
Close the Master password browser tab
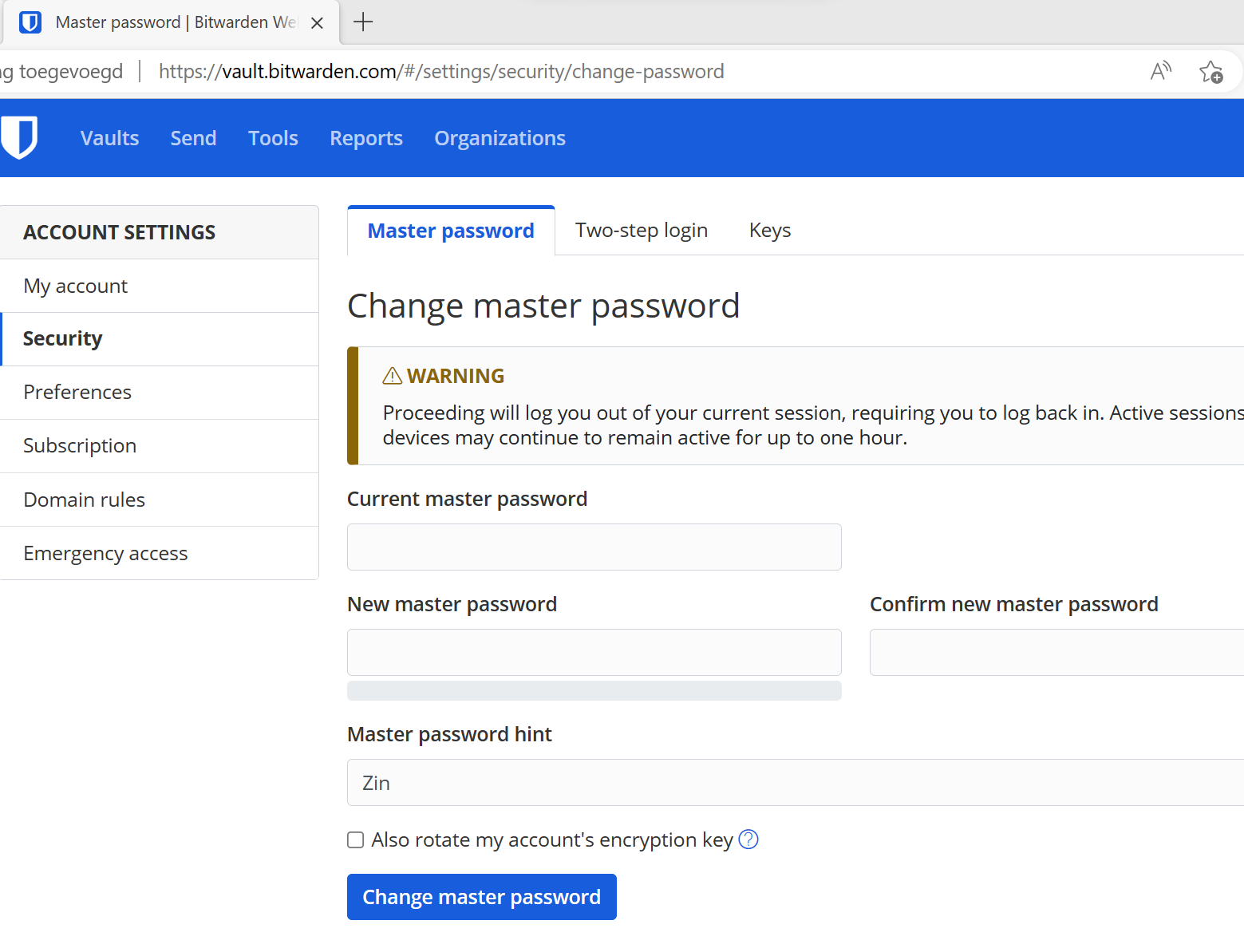(x=317, y=23)
